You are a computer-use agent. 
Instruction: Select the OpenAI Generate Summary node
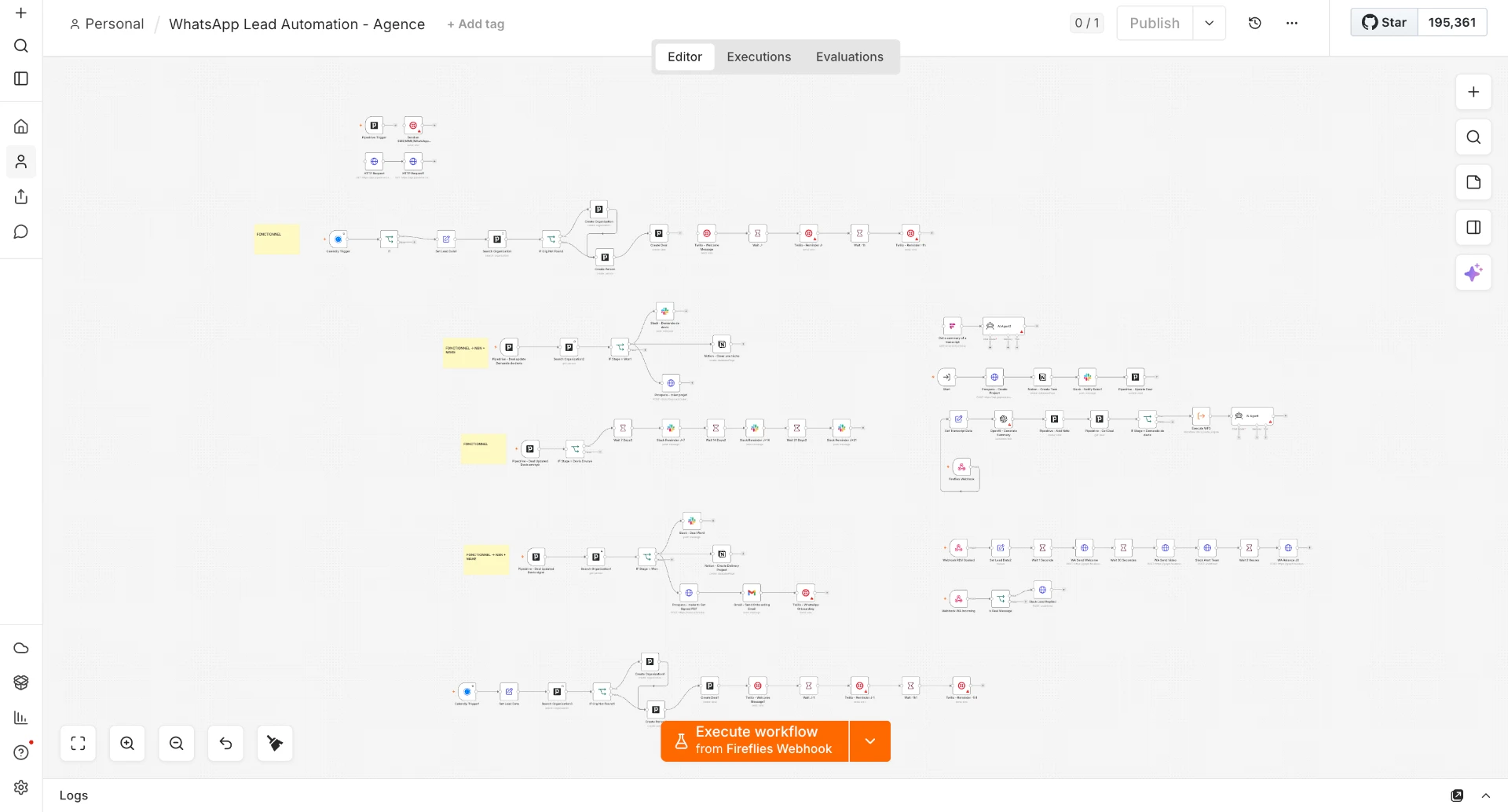pyautogui.click(x=1004, y=419)
